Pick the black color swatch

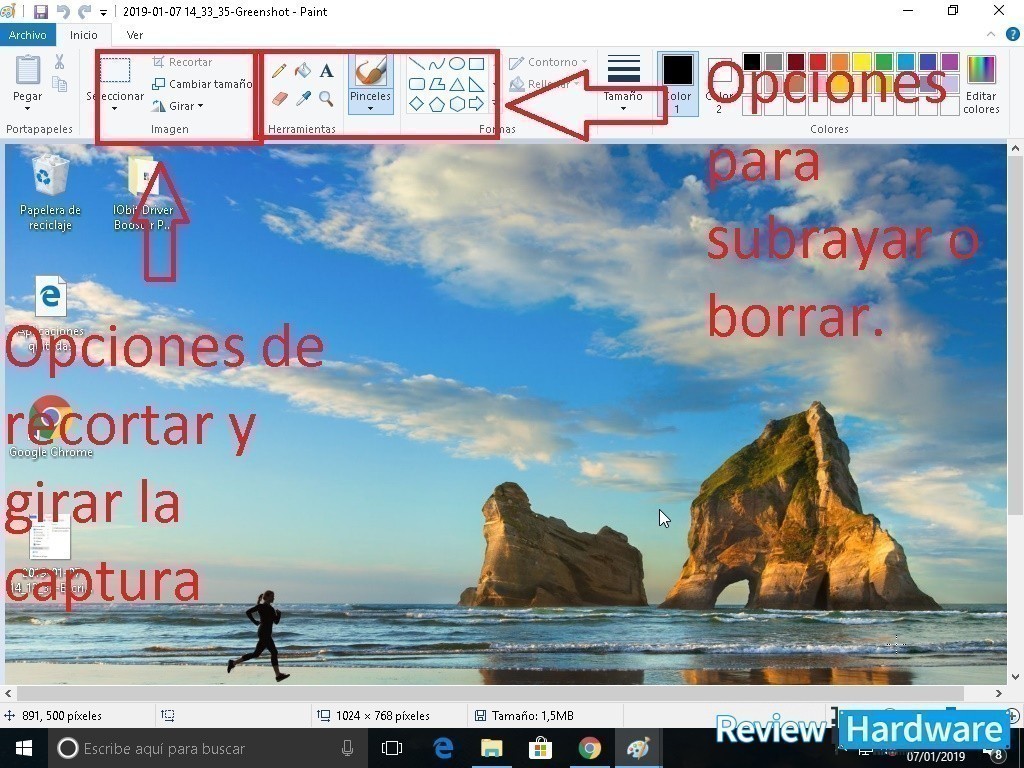[x=752, y=61]
